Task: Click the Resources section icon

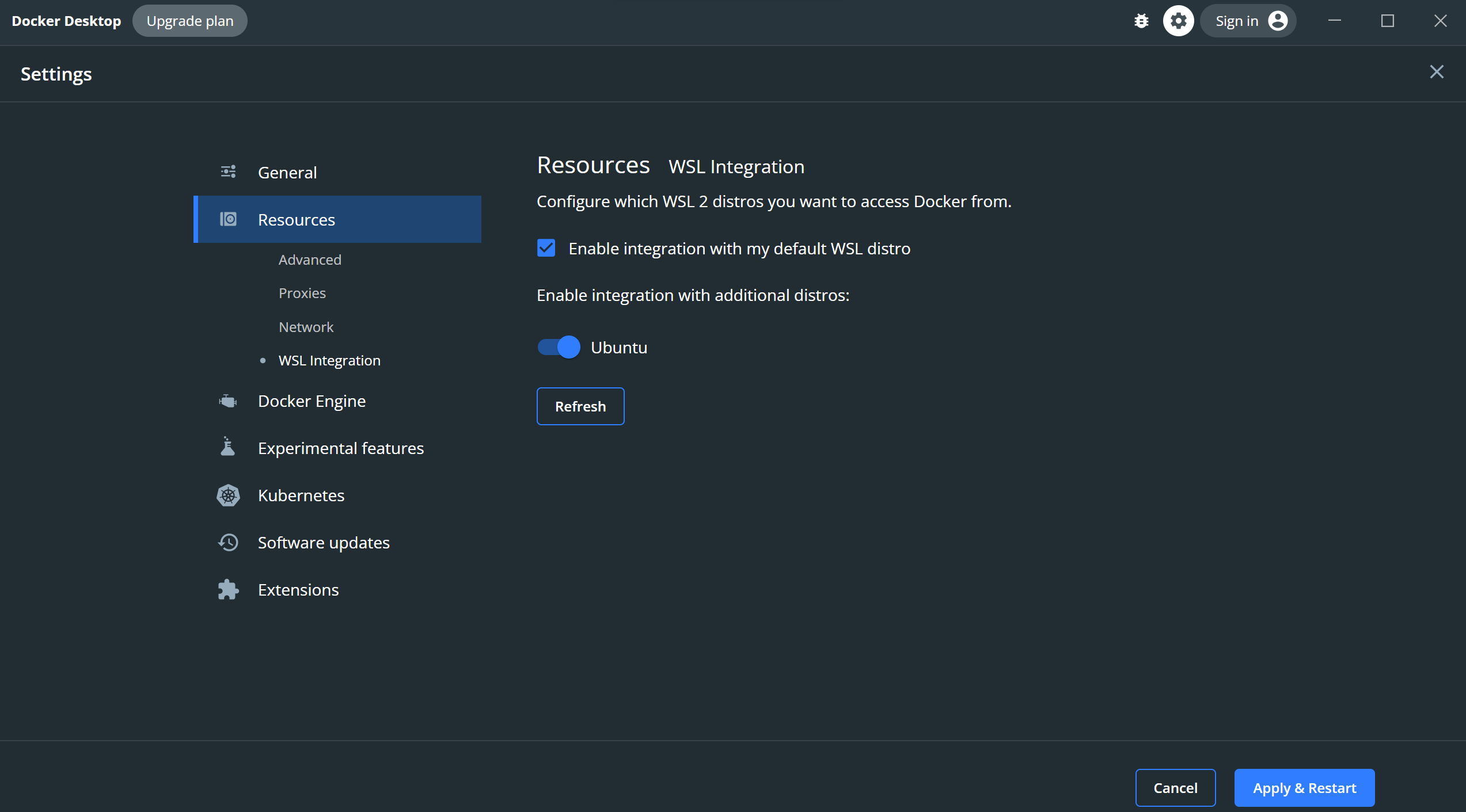Action: tap(228, 219)
